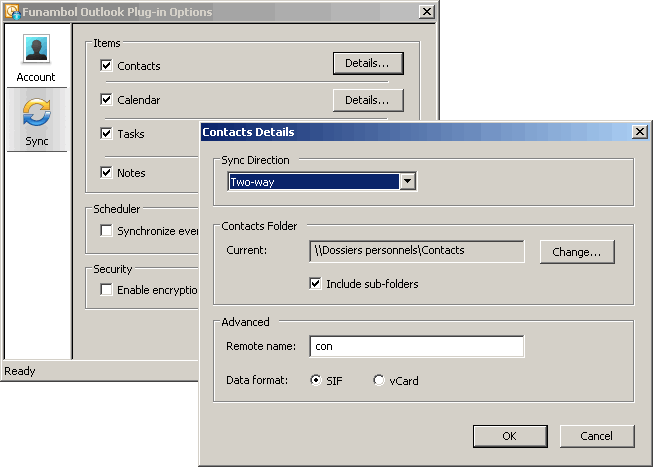Screen dimensions: 653x467
Task: Confirm with the OK button
Action: (x=510, y=436)
